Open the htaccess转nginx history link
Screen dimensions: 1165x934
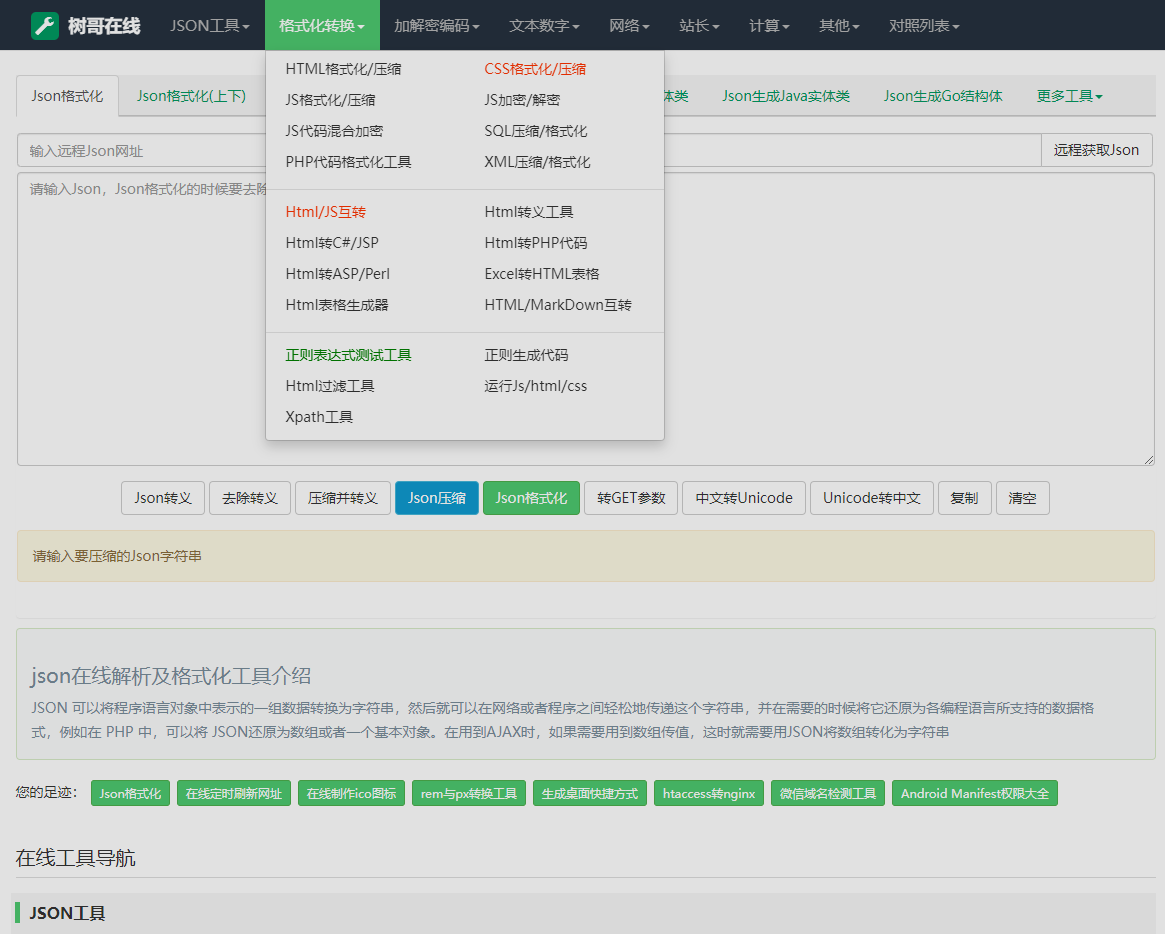click(708, 794)
